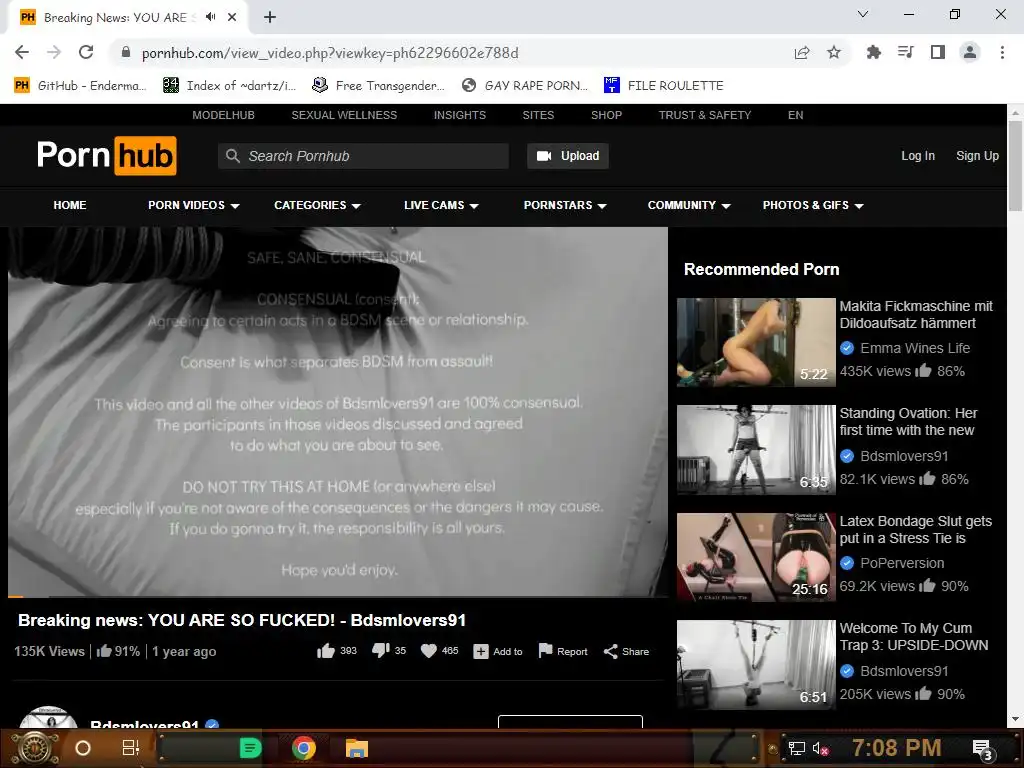
Task: Click the site logo in the header
Action: click(x=106, y=155)
